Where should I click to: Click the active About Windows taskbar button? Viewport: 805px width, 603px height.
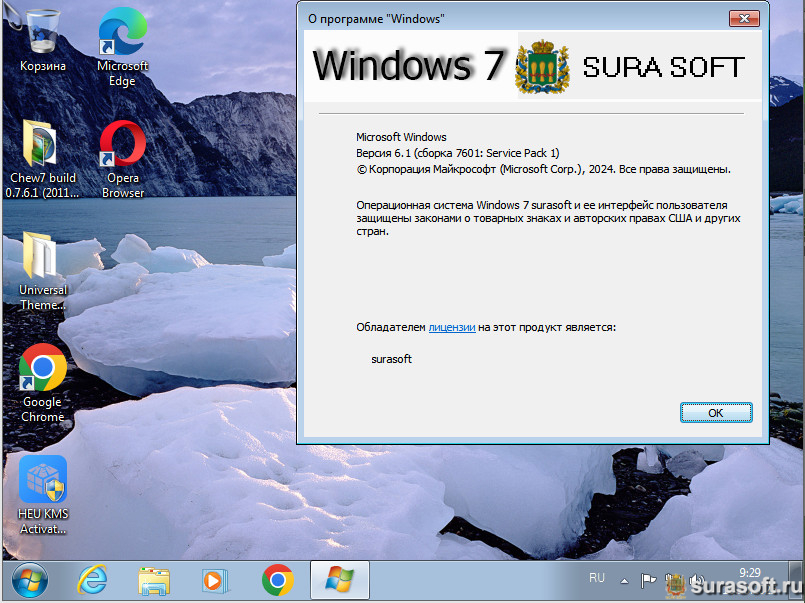pyautogui.click(x=339, y=580)
